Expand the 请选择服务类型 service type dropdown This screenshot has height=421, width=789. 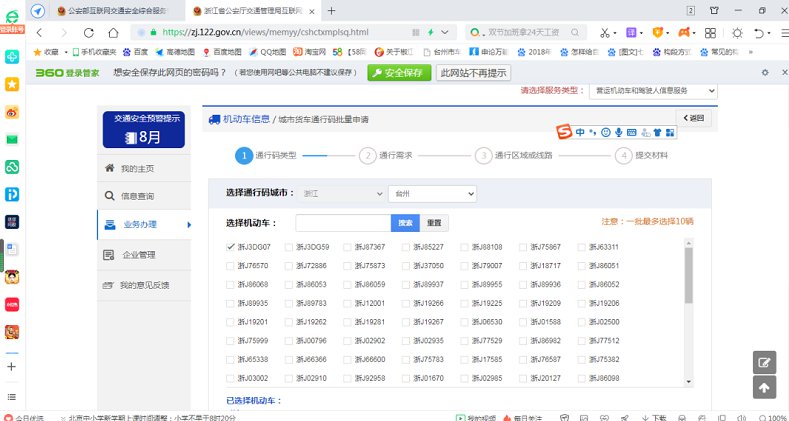tap(652, 91)
